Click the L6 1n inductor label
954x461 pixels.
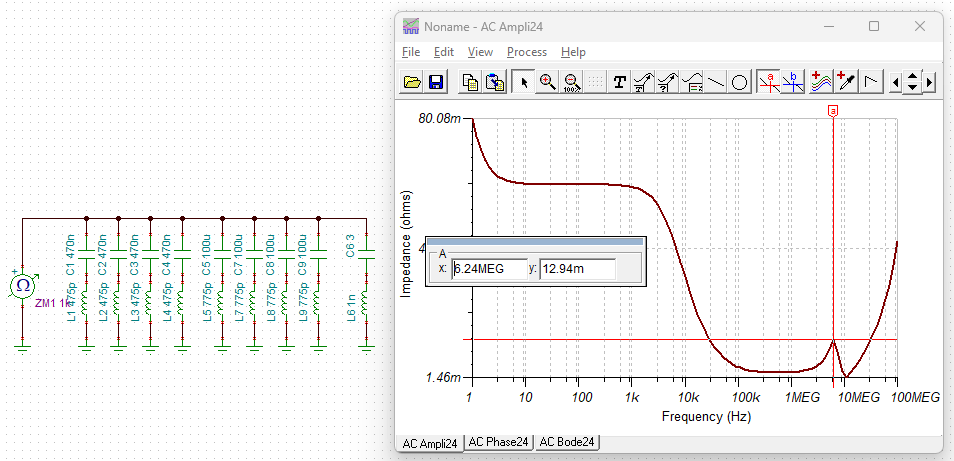[350, 309]
